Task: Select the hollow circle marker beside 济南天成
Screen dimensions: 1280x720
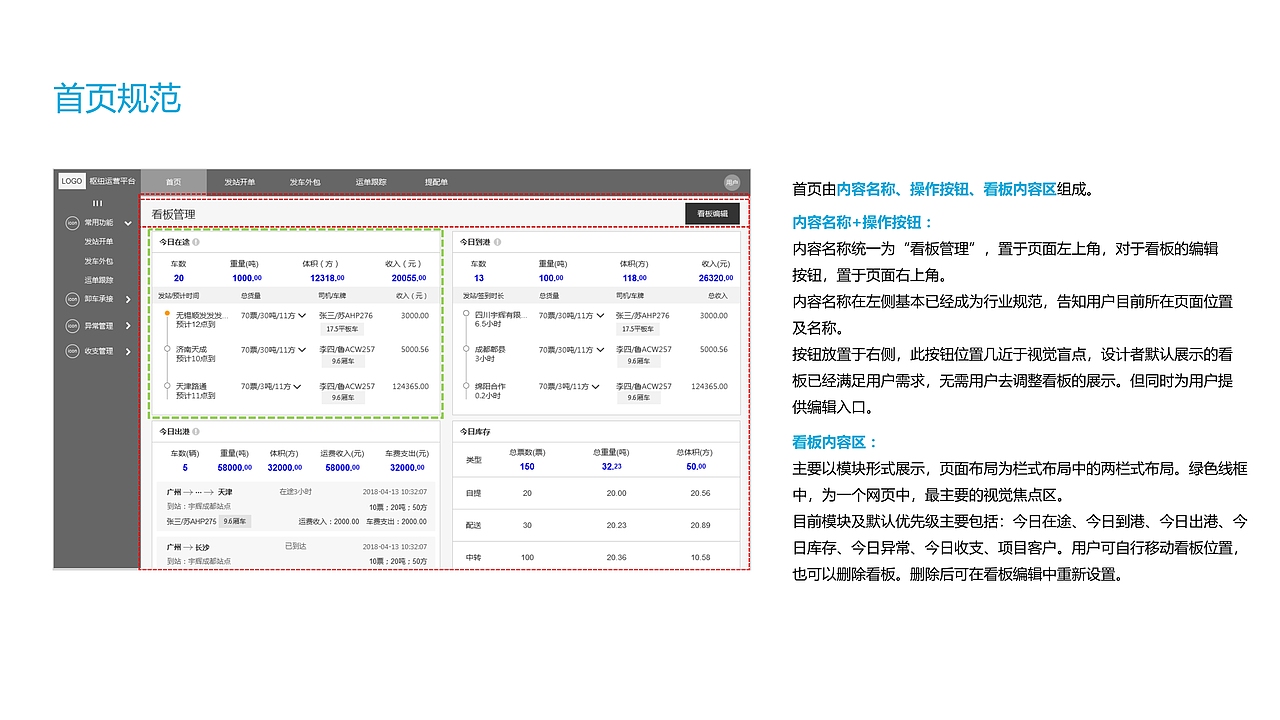Action: [167, 349]
